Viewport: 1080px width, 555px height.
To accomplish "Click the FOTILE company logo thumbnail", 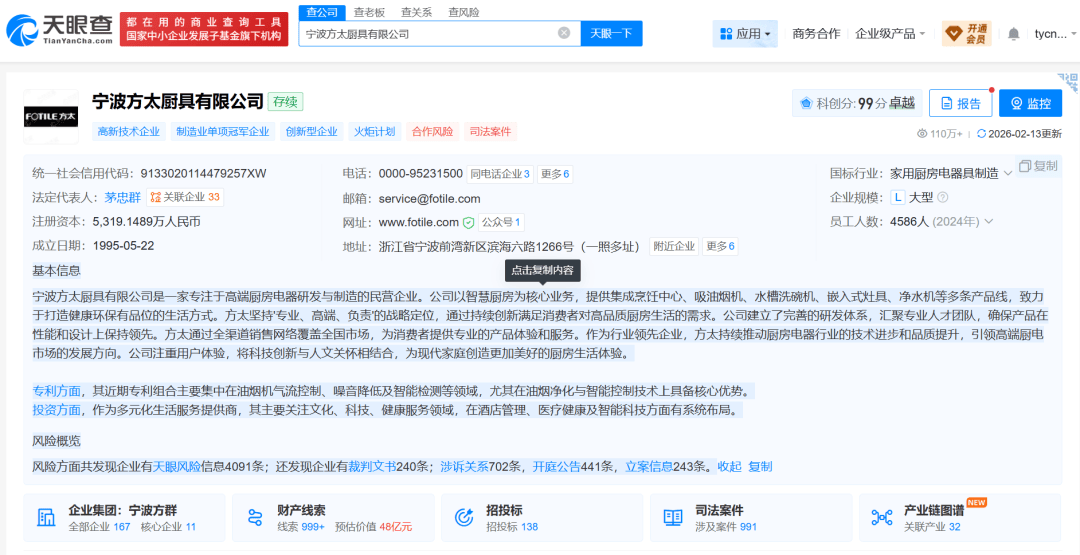I will [50, 117].
